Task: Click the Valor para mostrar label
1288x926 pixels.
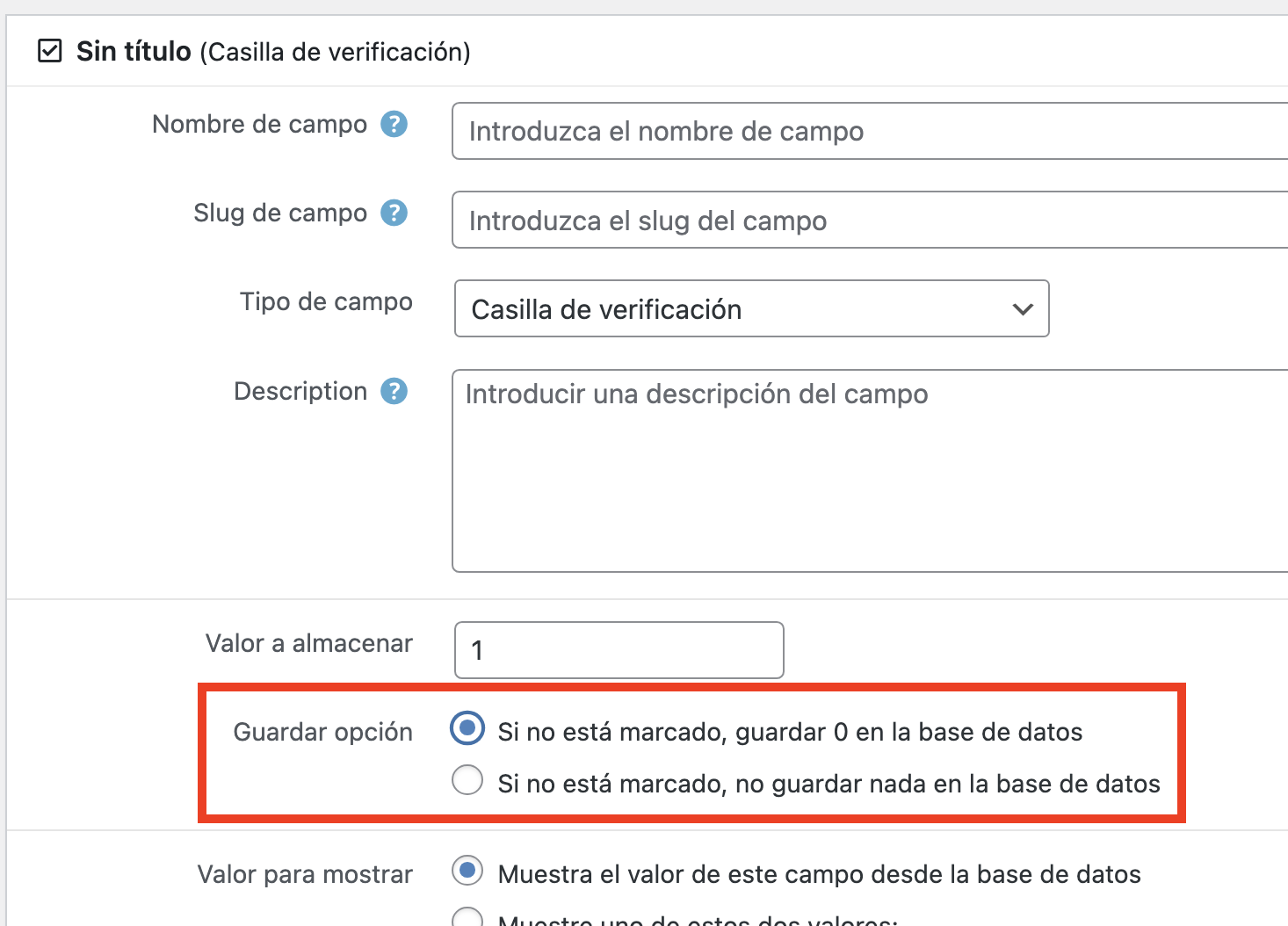Action: (x=305, y=874)
